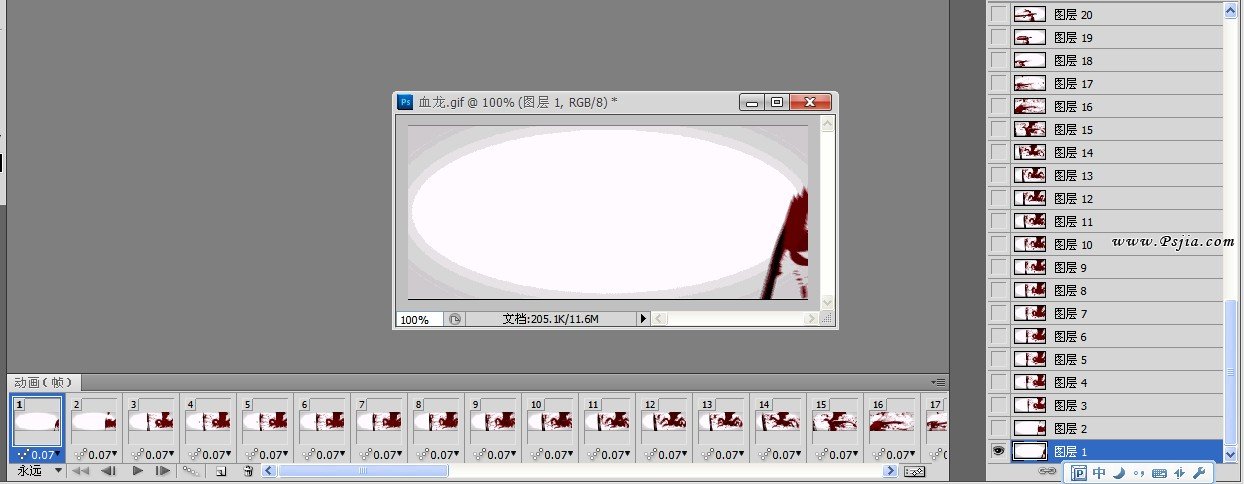Show 图层 3 via its visibility box
1244x484 pixels.
click(x=998, y=405)
